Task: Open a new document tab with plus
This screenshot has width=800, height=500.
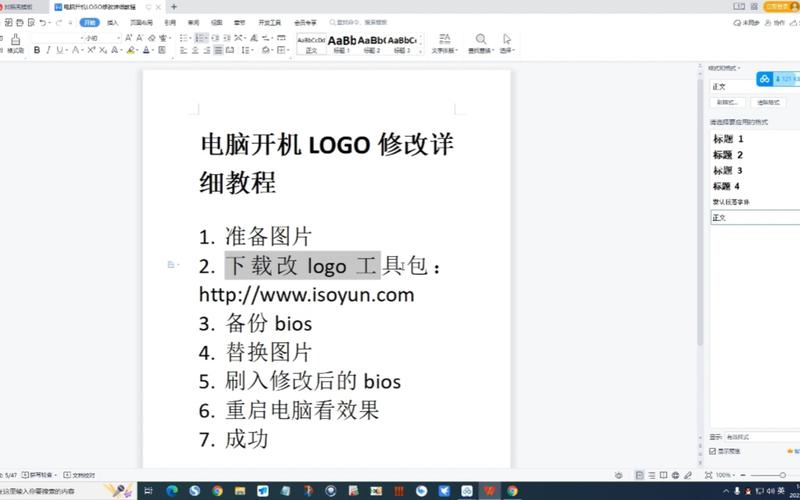Action: tap(174, 7)
